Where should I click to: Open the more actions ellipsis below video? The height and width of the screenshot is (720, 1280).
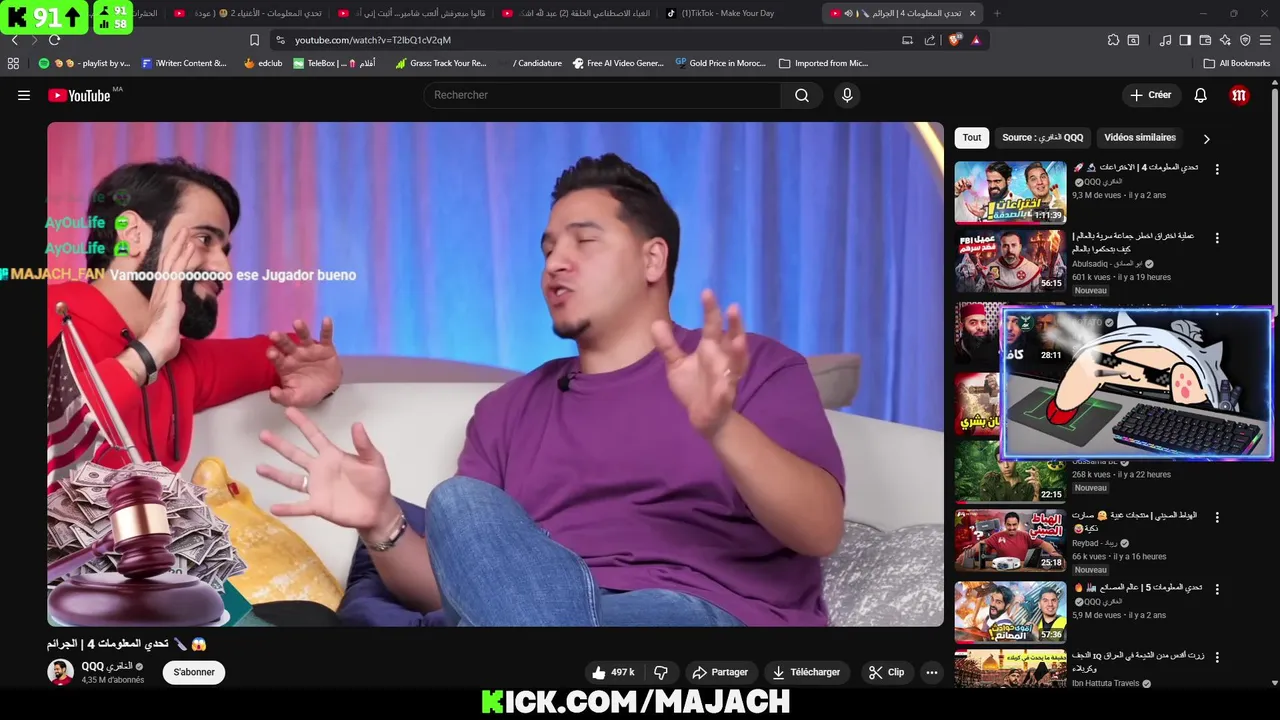932,672
